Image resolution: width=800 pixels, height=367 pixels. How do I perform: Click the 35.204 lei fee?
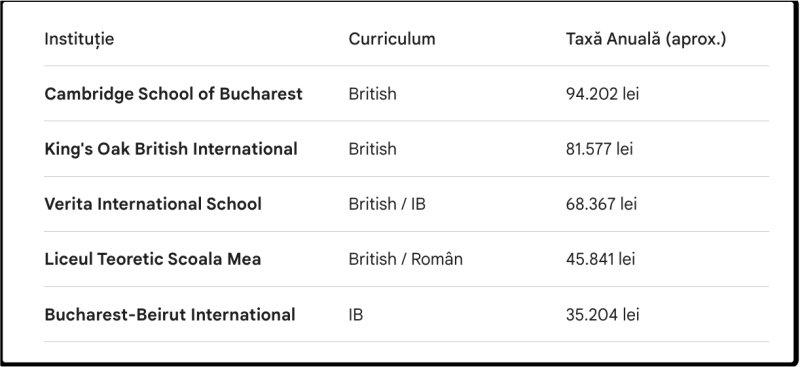(x=602, y=314)
